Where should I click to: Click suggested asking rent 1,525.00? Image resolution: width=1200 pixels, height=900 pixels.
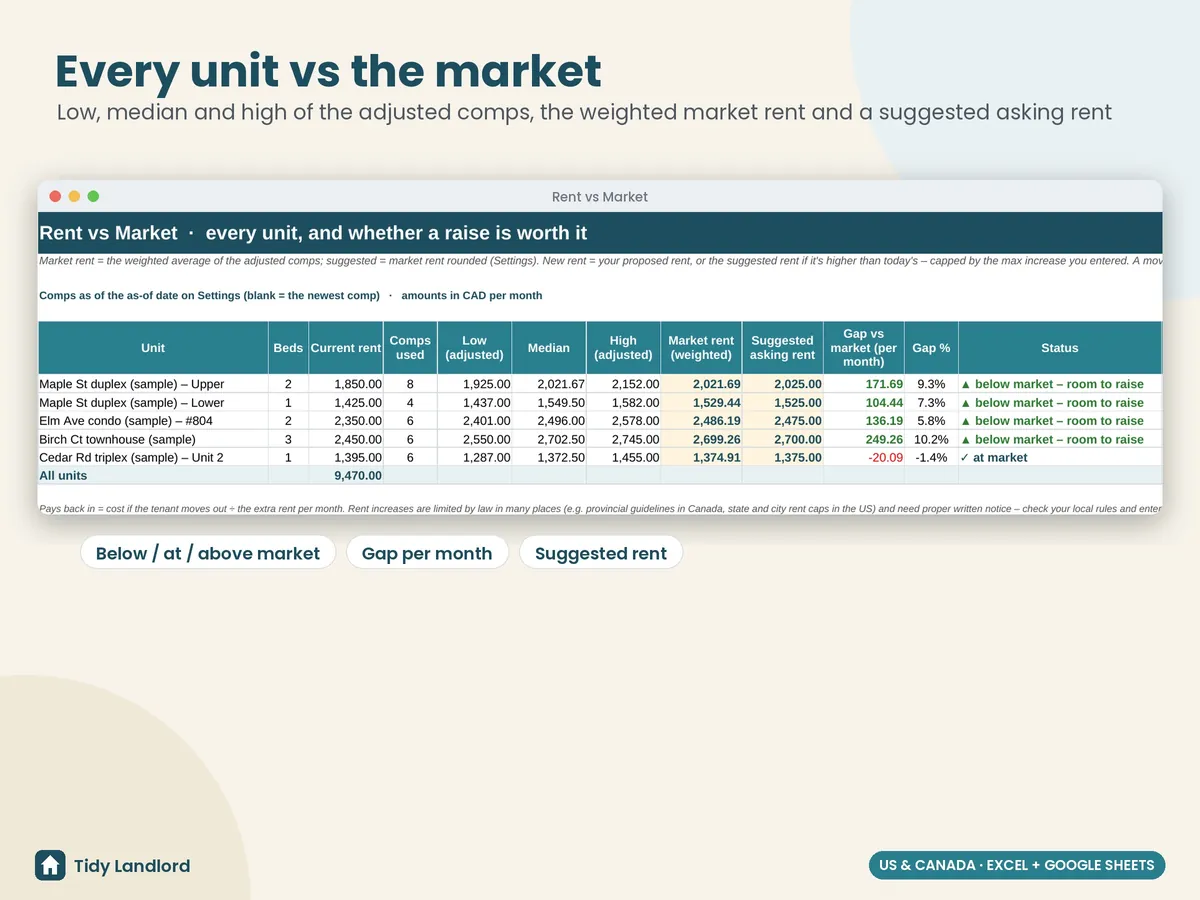(x=782, y=402)
